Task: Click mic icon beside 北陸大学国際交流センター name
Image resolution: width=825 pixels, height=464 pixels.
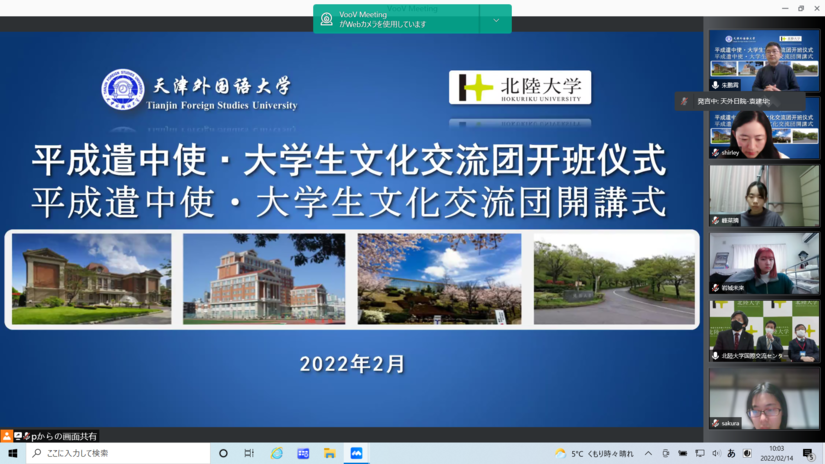Action: 716,356
